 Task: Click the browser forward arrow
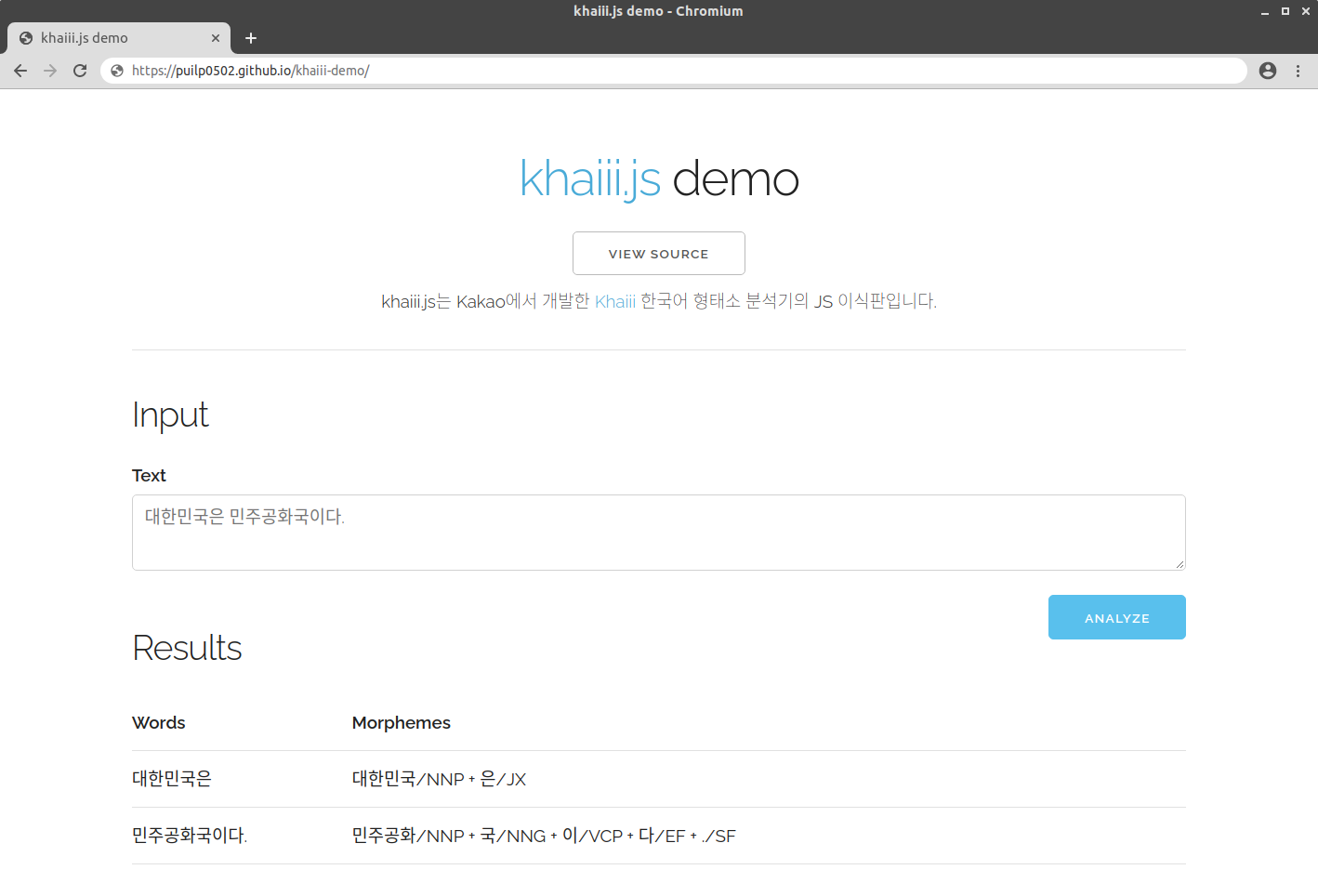click(x=50, y=71)
